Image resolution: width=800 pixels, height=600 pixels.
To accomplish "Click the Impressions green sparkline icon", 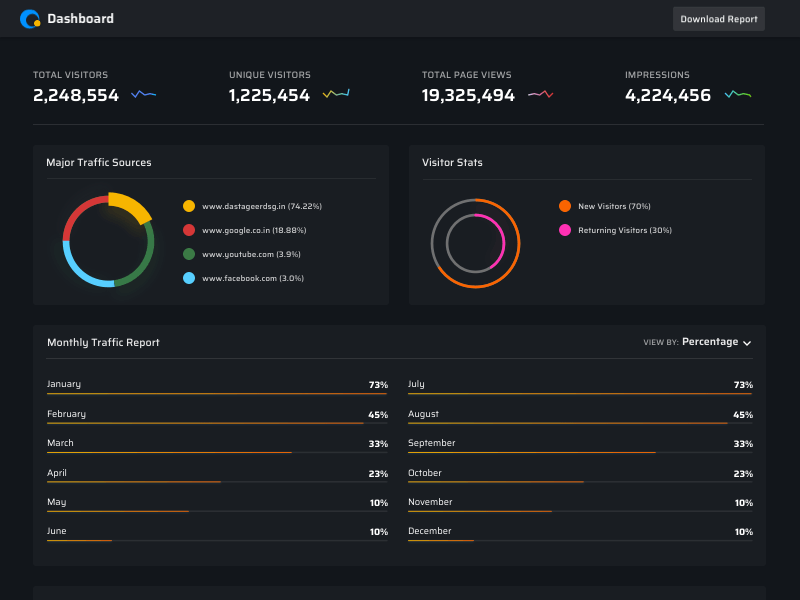I will click(738, 95).
